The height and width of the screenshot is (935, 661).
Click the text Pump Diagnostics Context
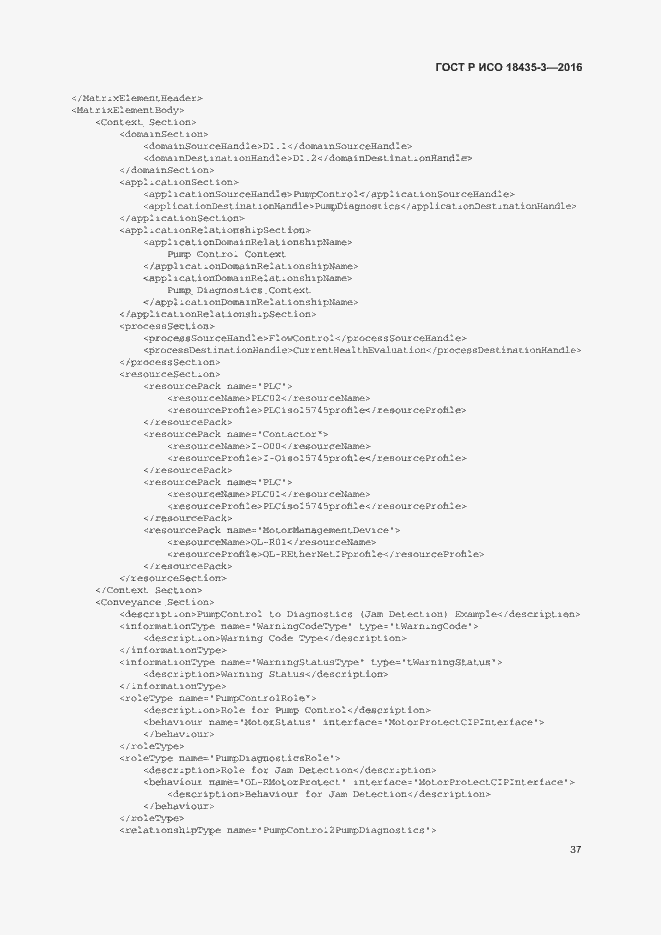pyautogui.click(x=238, y=290)
